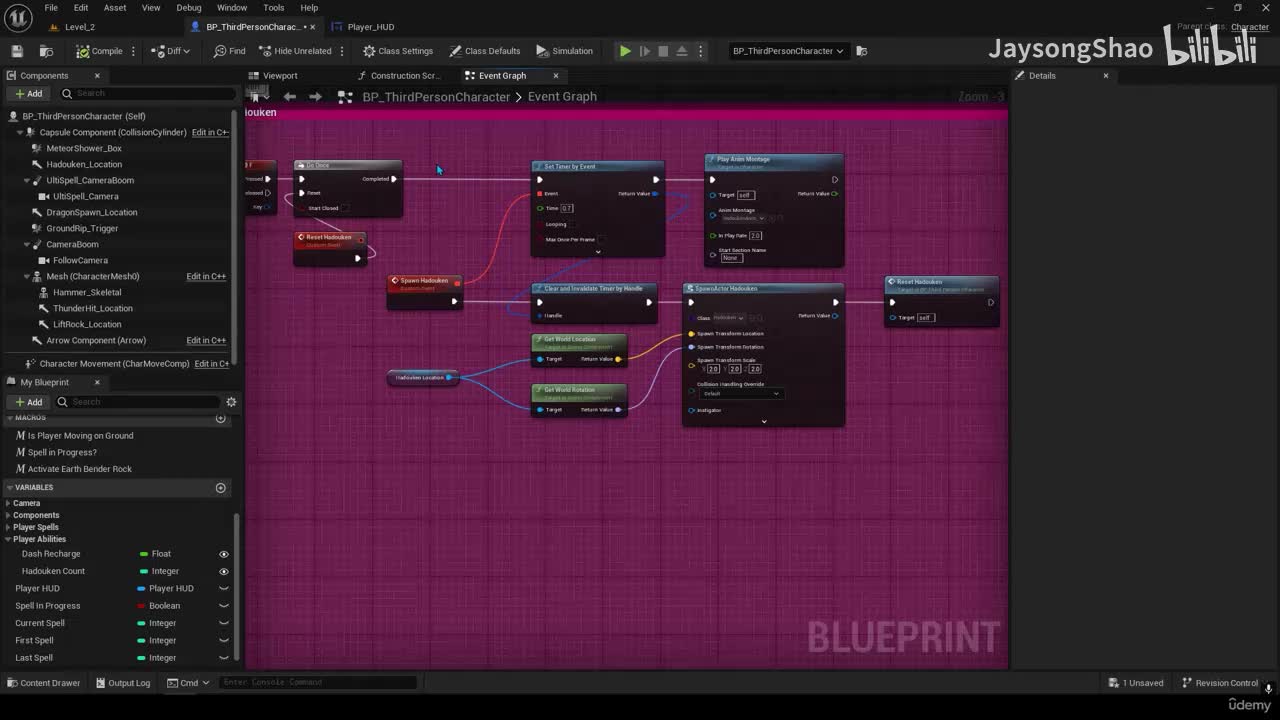Open play mode options three-dot menu

click(700, 51)
